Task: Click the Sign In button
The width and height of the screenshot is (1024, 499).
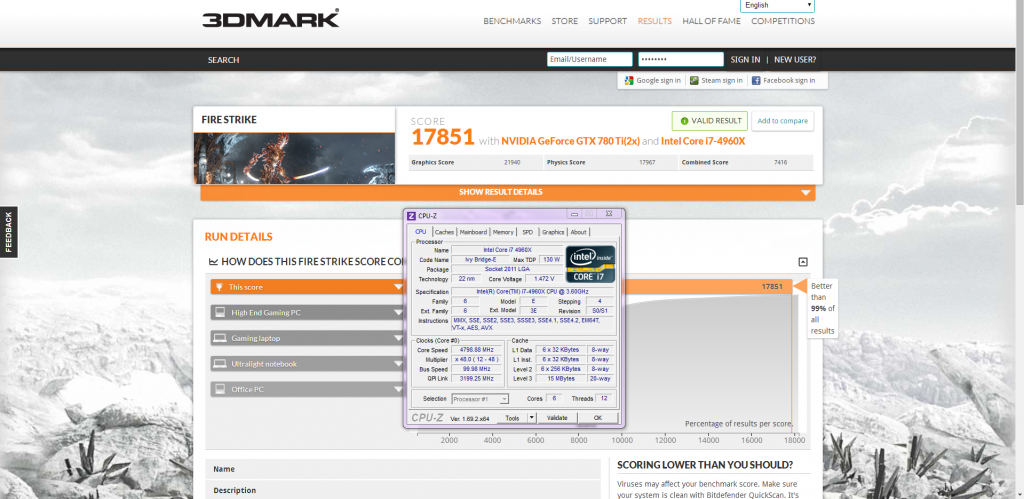Action: click(745, 59)
